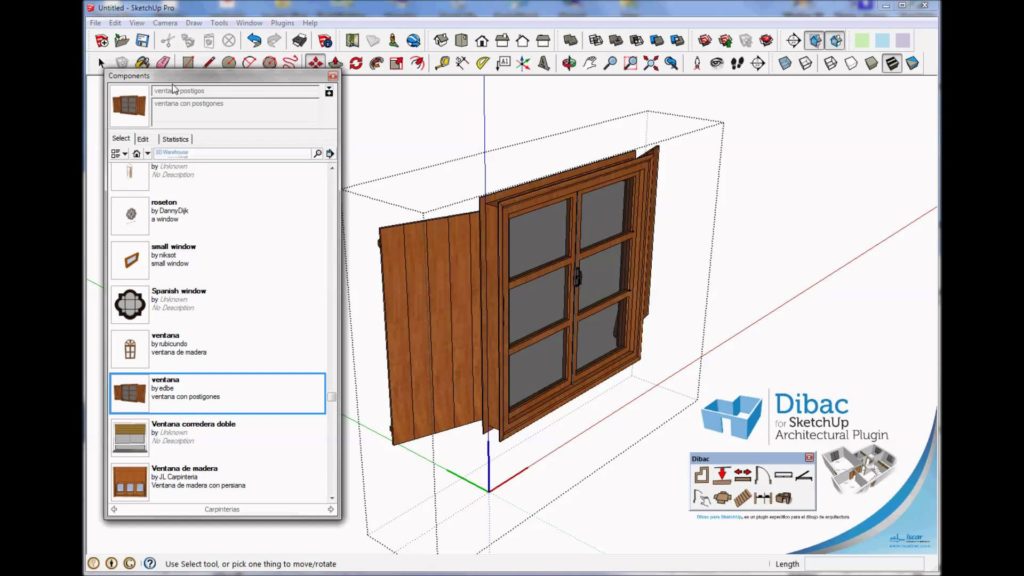
Task: Click the Instructor help question icon
Action: pyautogui.click(x=150, y=563)
